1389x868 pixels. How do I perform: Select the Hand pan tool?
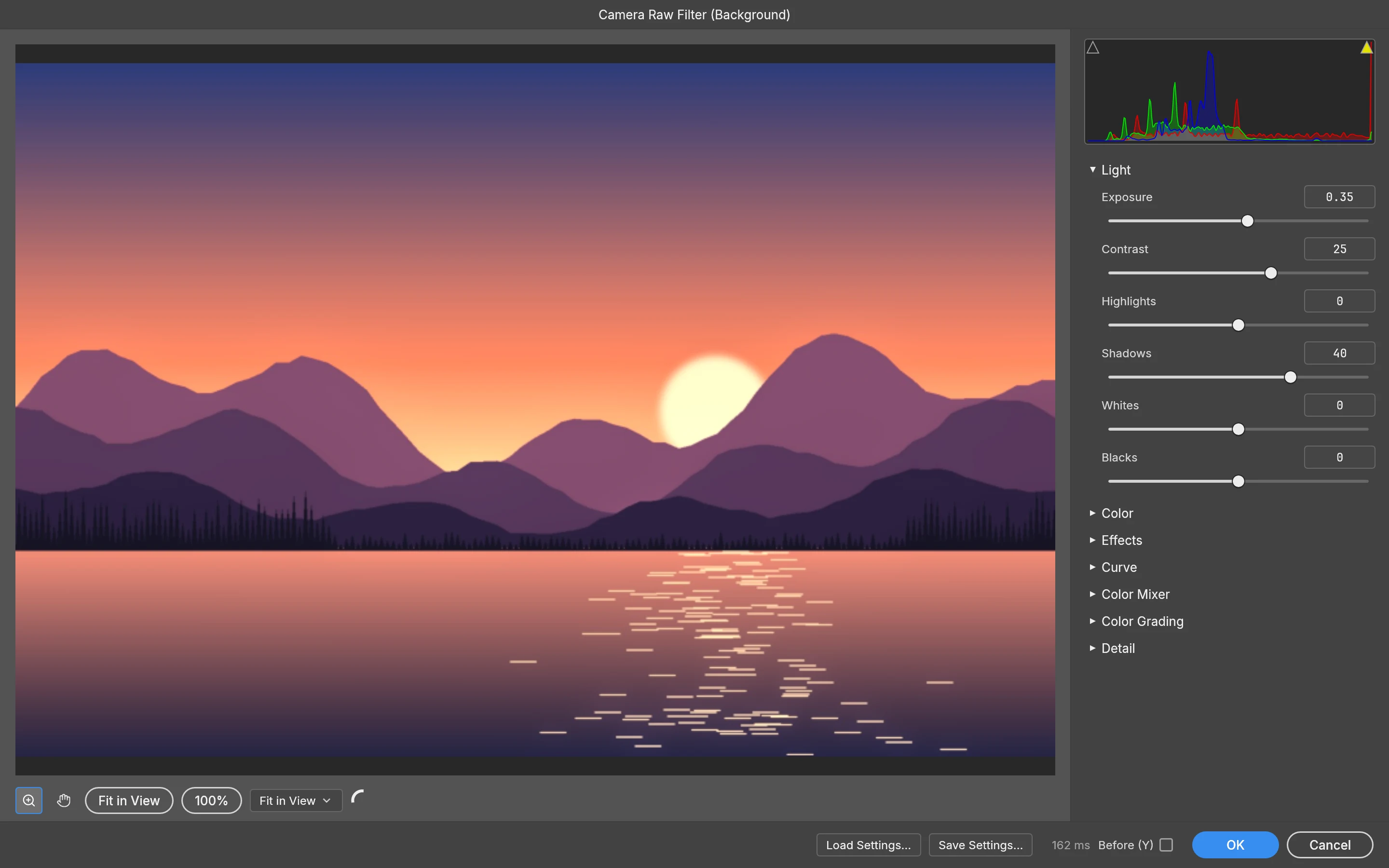point(64,800)
